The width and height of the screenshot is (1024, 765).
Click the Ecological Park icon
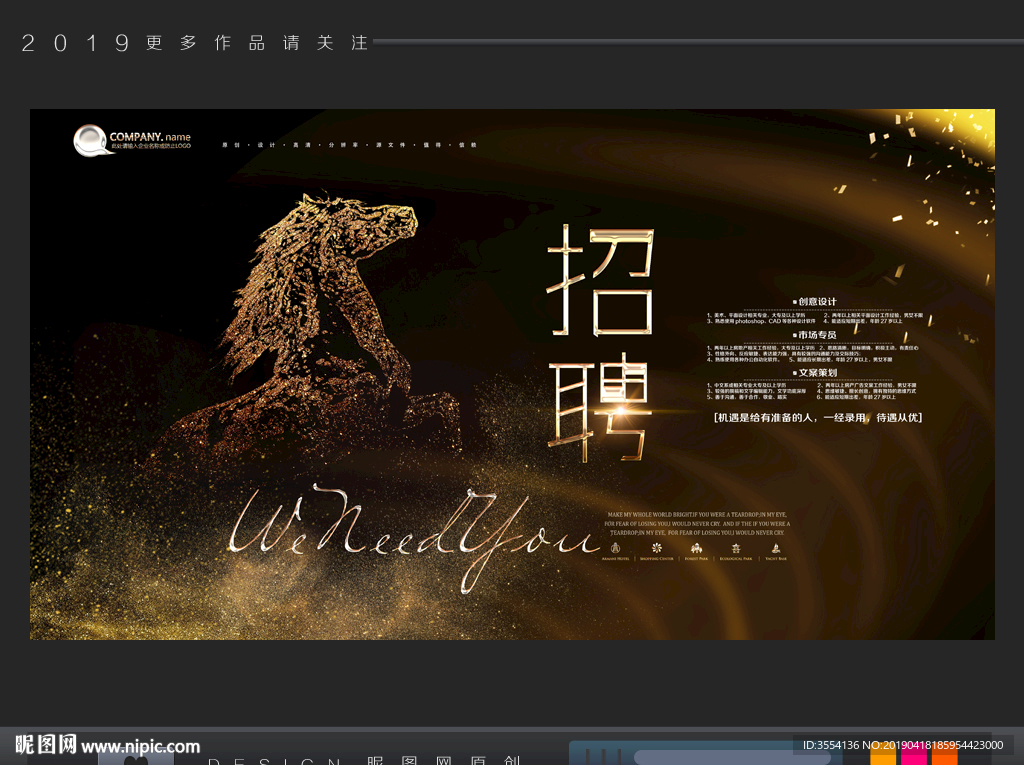point(736,548)
